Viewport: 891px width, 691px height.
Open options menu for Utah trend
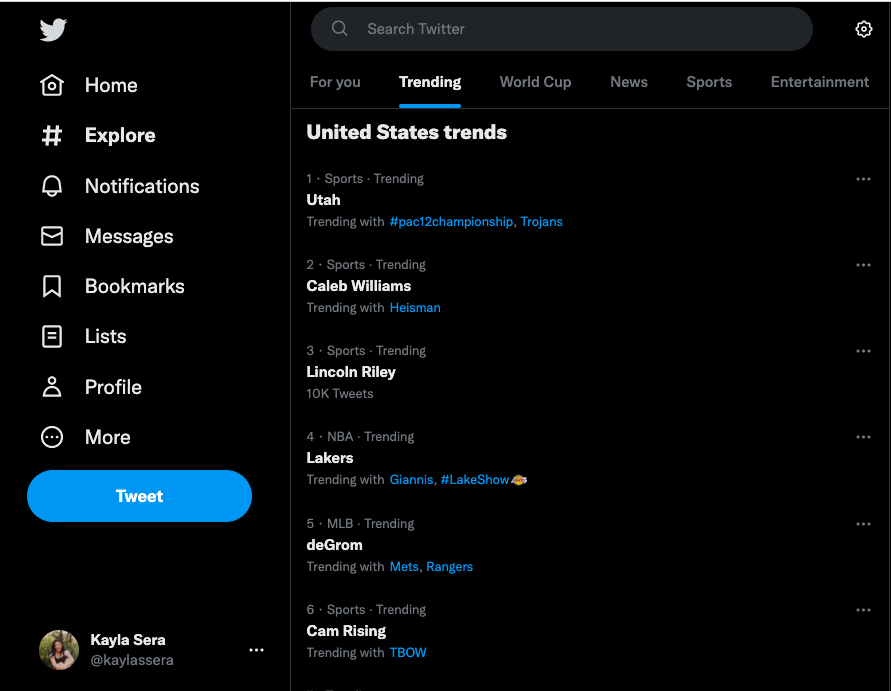coord(863,179)
